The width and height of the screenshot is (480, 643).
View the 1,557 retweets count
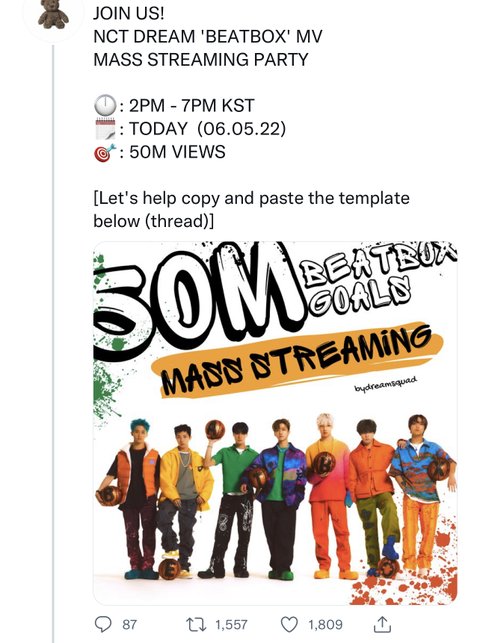coord(231,625)
